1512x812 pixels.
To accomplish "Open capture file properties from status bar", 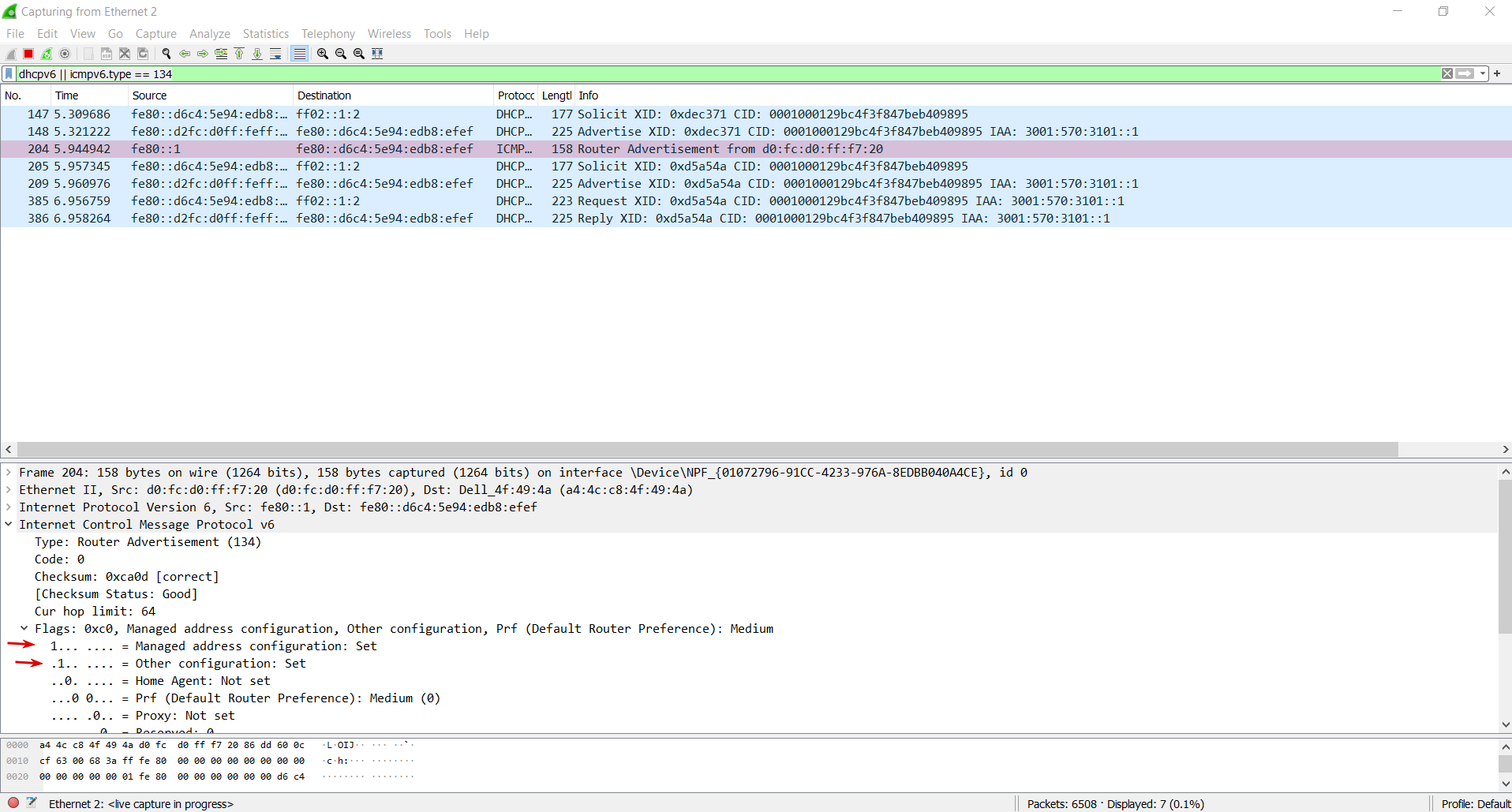I will click(x=32, y=803).
